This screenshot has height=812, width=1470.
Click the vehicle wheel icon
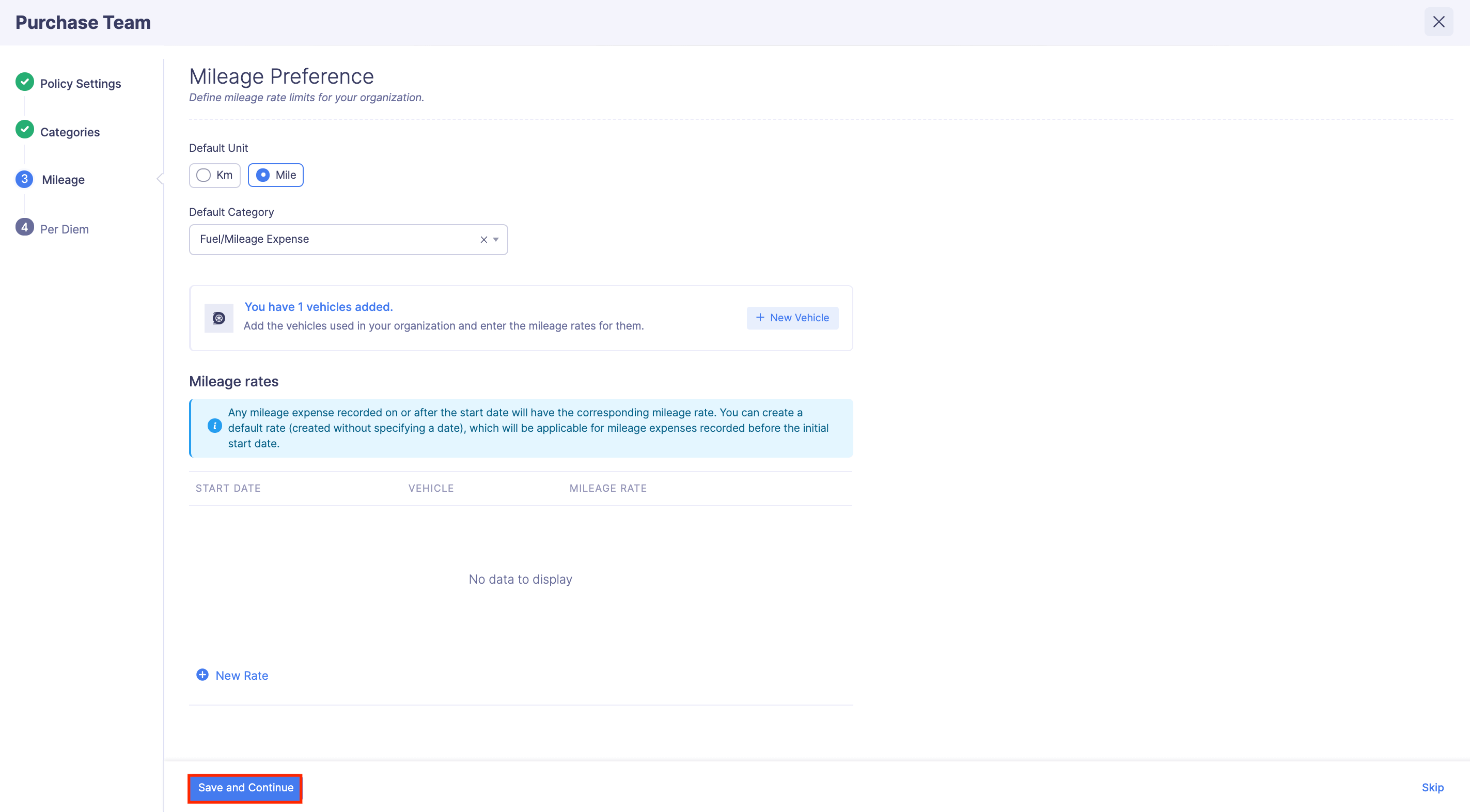pyautogui.click(x=218, y=318)
